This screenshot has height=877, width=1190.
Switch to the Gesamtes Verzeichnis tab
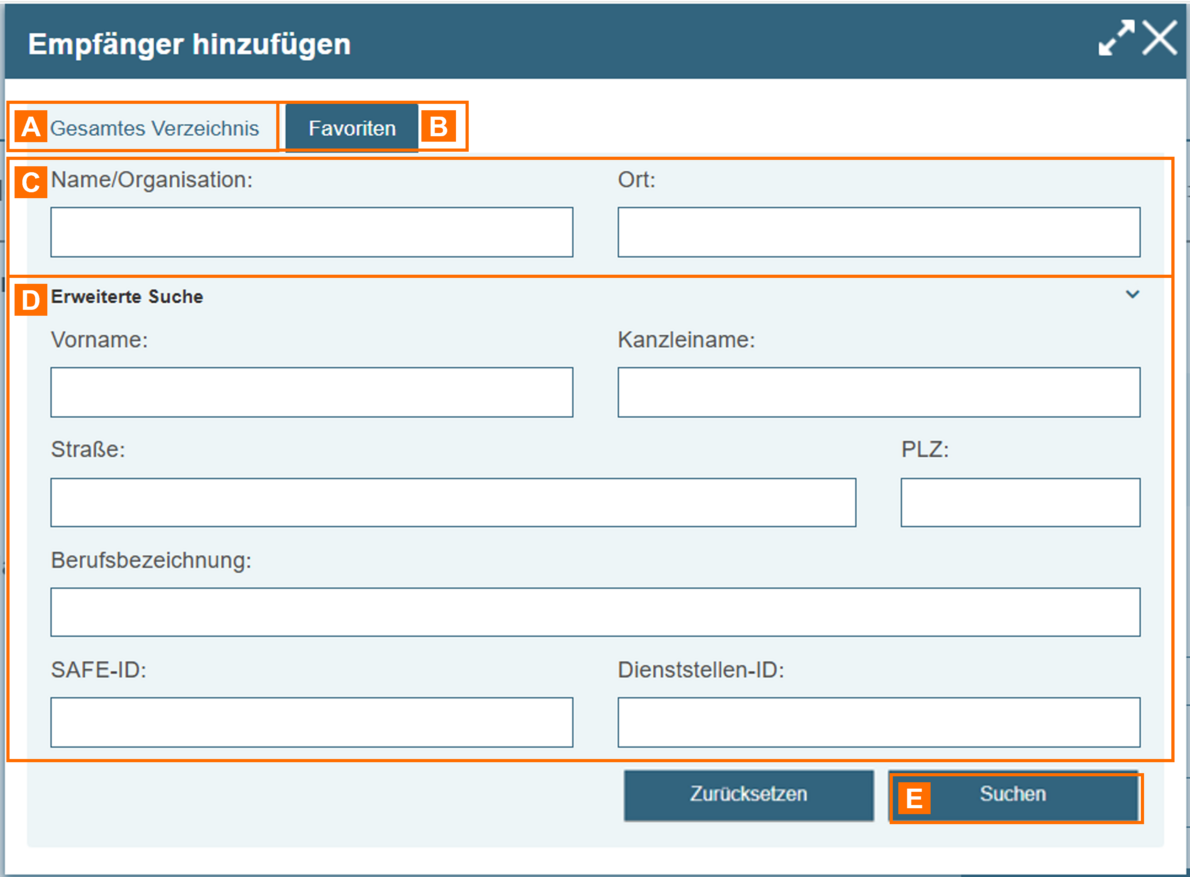[154, 129]
